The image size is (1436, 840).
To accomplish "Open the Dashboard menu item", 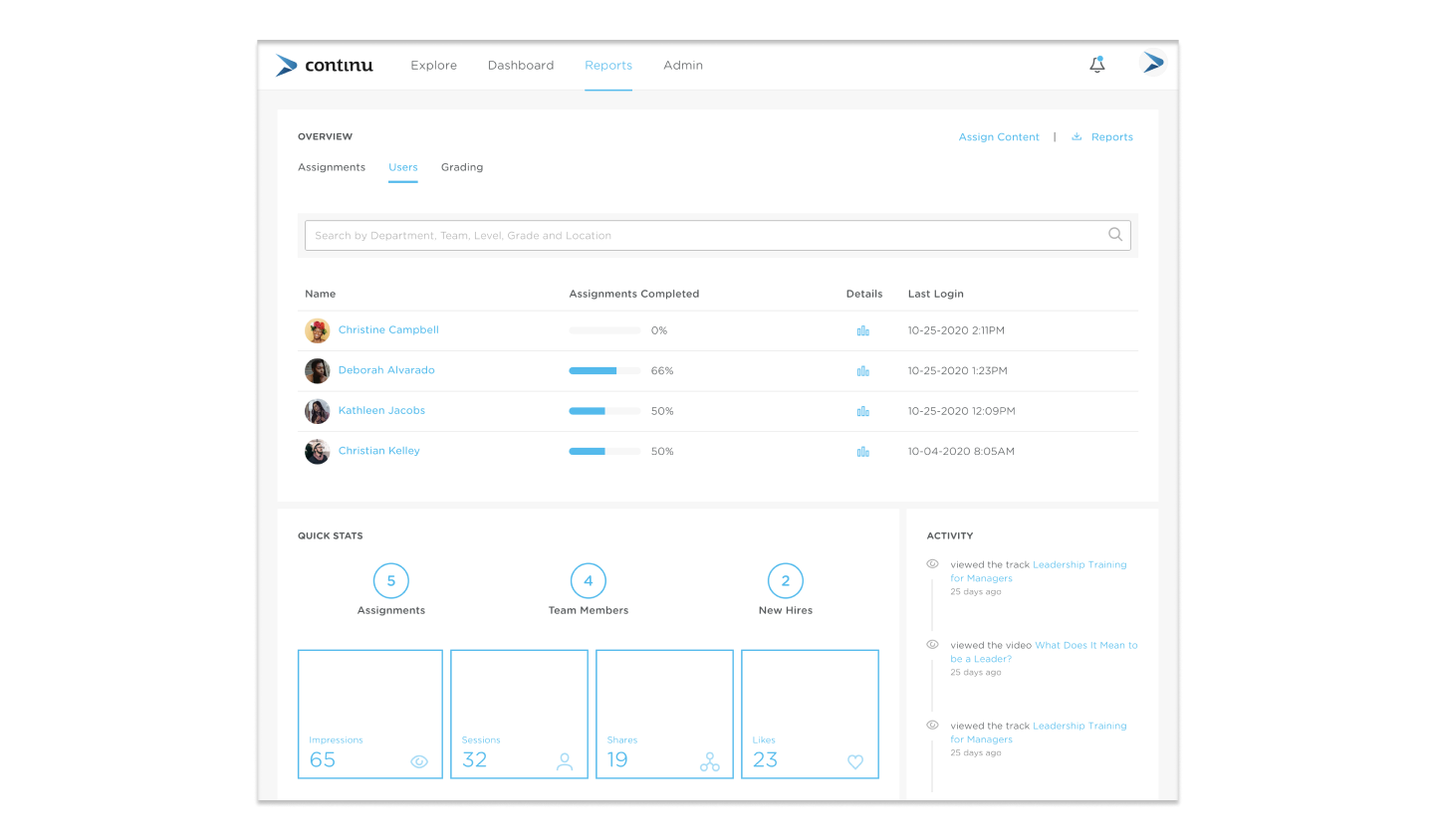I will (520, 65).
